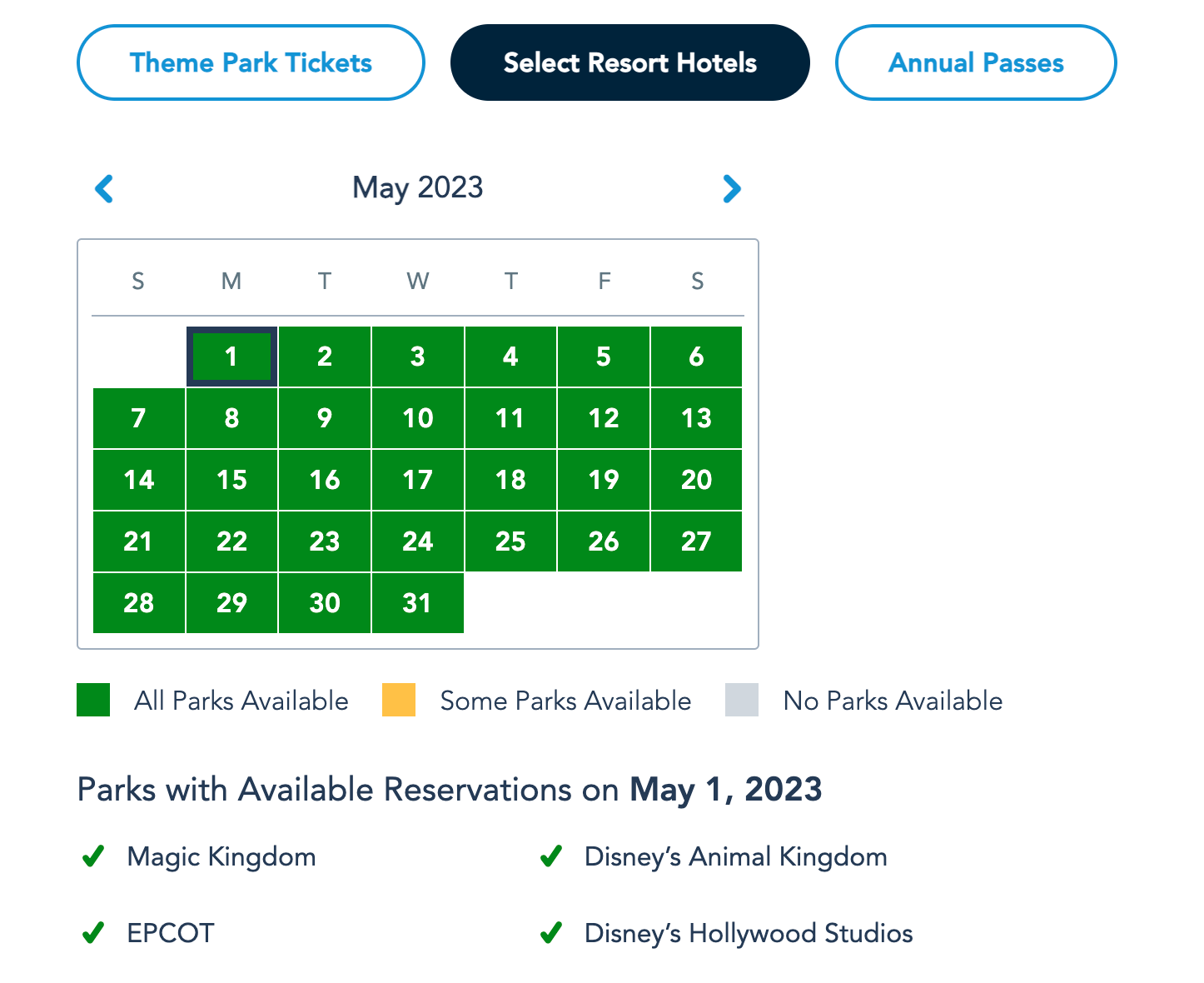Screen dimensions: 1204x983
Task: Switch to Theme Park Tickets tab
Action: 251,62
